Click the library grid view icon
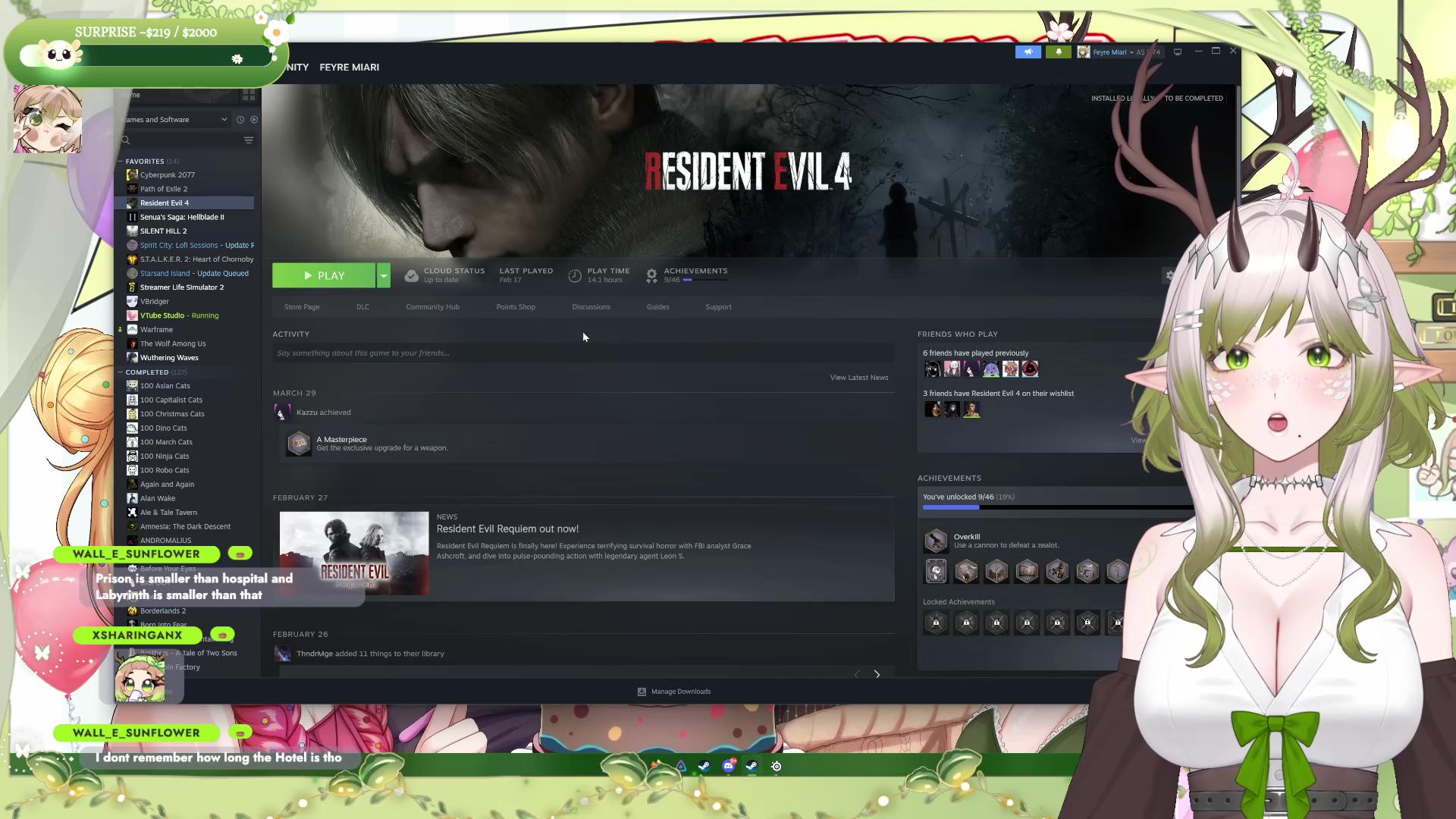Viewport: 1456px width, 819px height. point(248,95)
